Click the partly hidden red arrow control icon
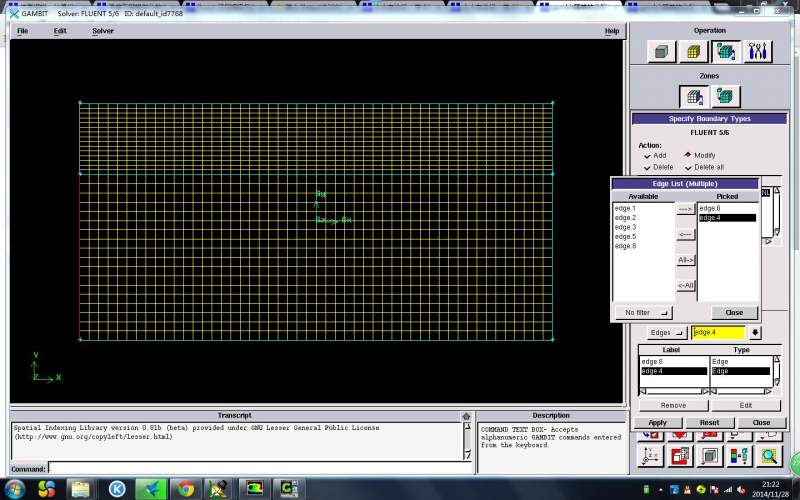 coord(680,435)
